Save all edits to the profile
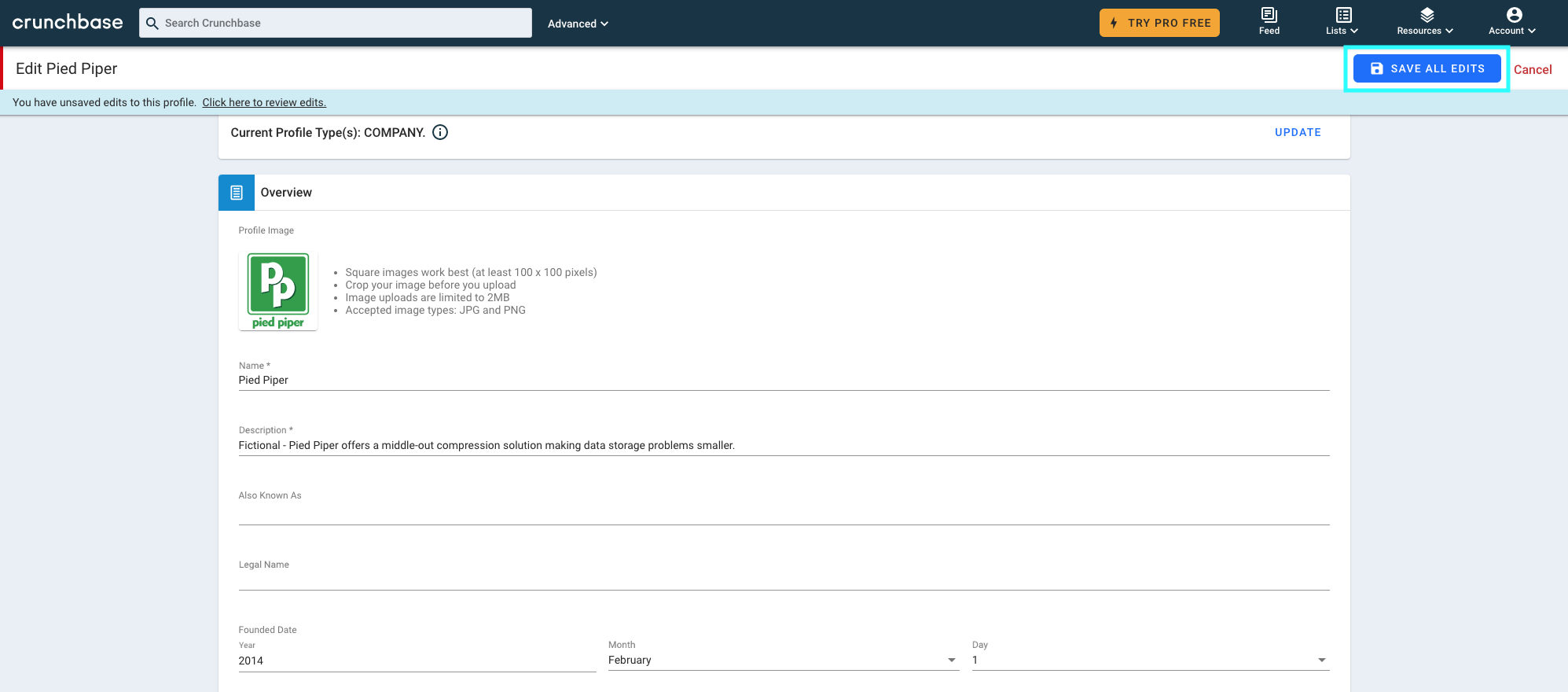 [x=1427, y=68]
